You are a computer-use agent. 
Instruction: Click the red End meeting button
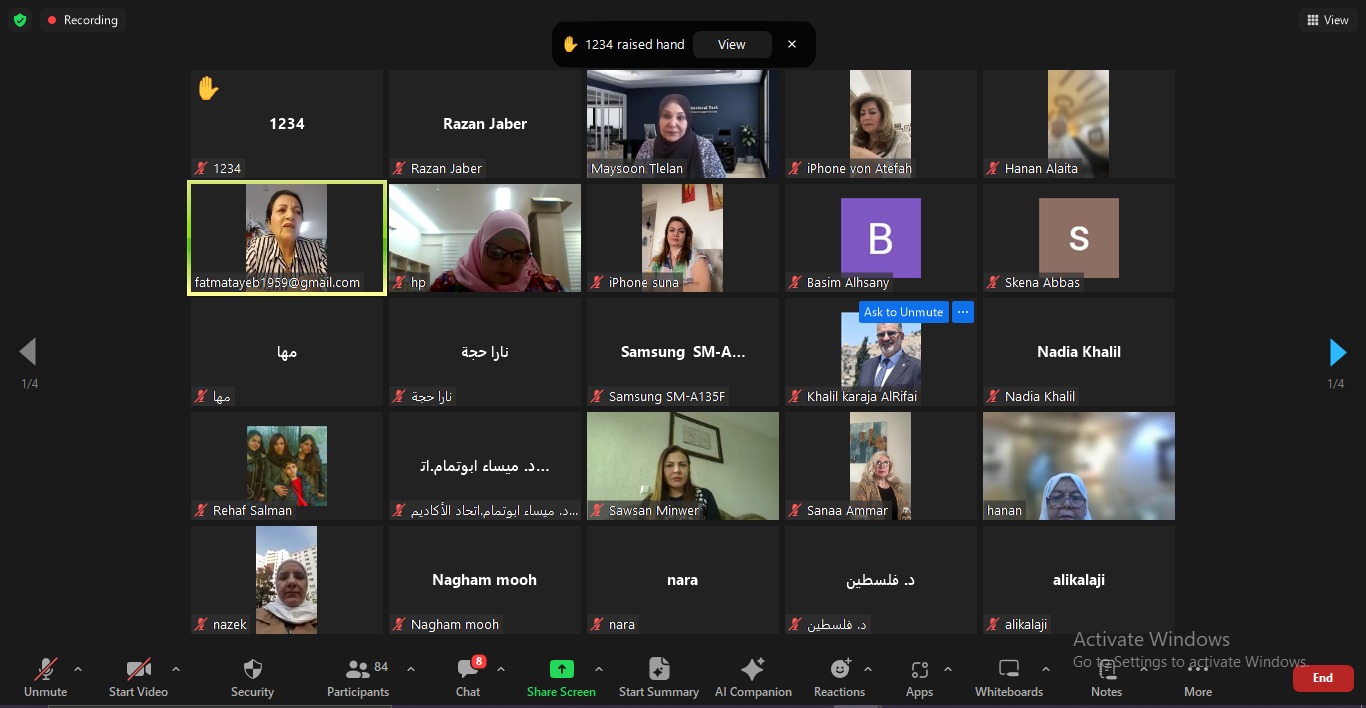click(x=1322, y=678)
